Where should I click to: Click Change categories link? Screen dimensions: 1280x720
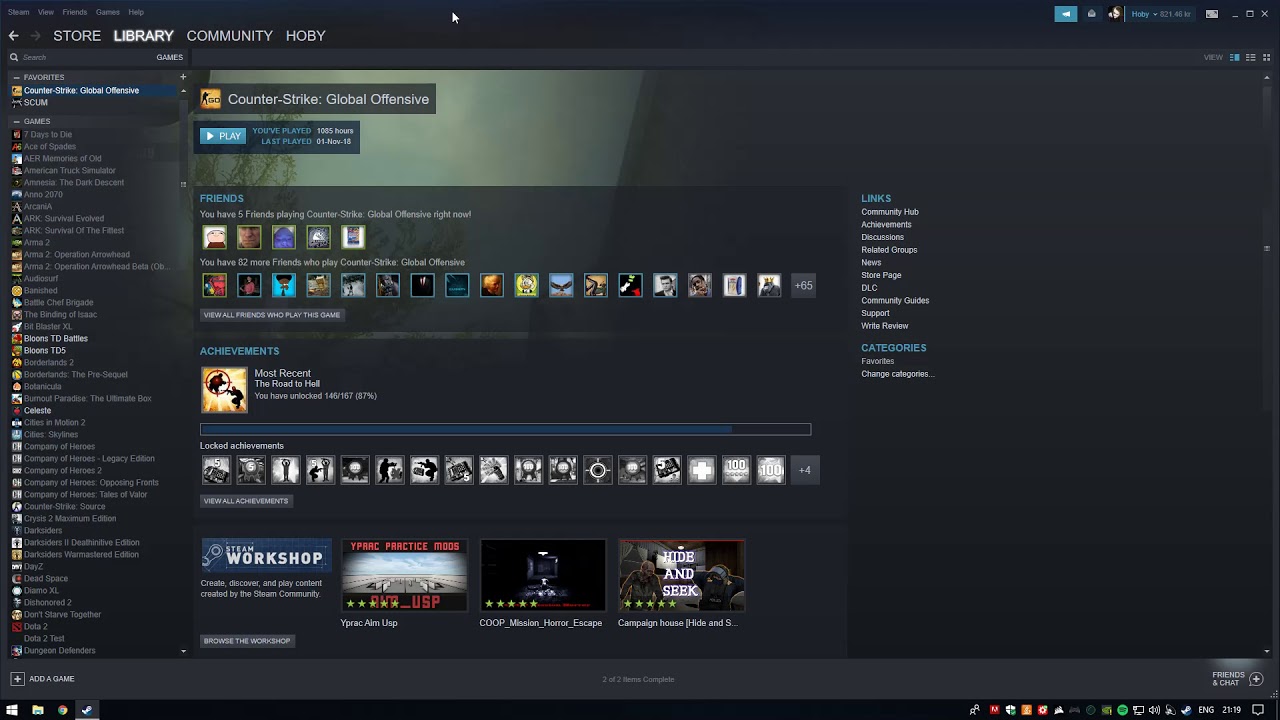click(x=898, y=374)
